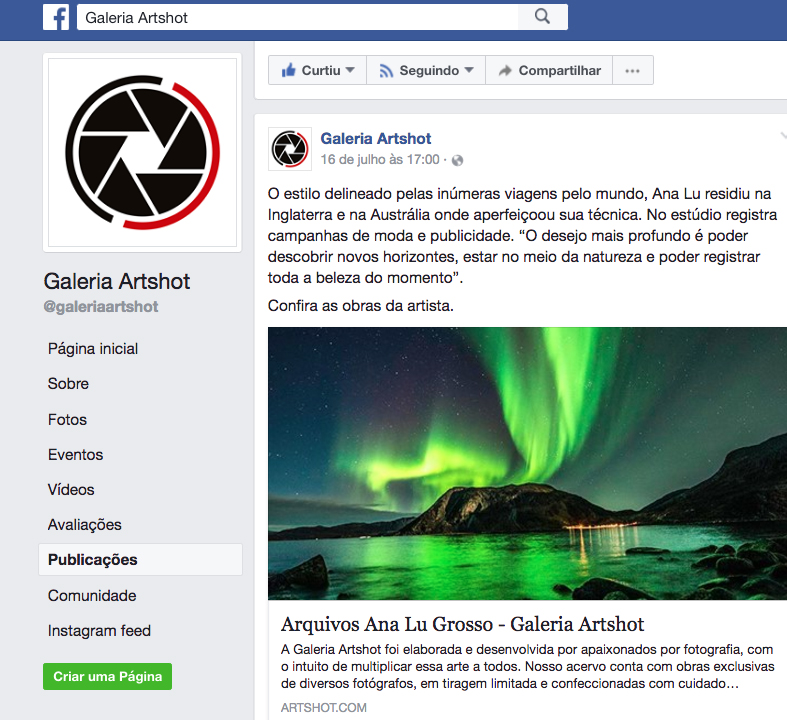Screen dimensions: 787x720
Task: Open post options chevron at top right
Action: [x=783, y=135]
